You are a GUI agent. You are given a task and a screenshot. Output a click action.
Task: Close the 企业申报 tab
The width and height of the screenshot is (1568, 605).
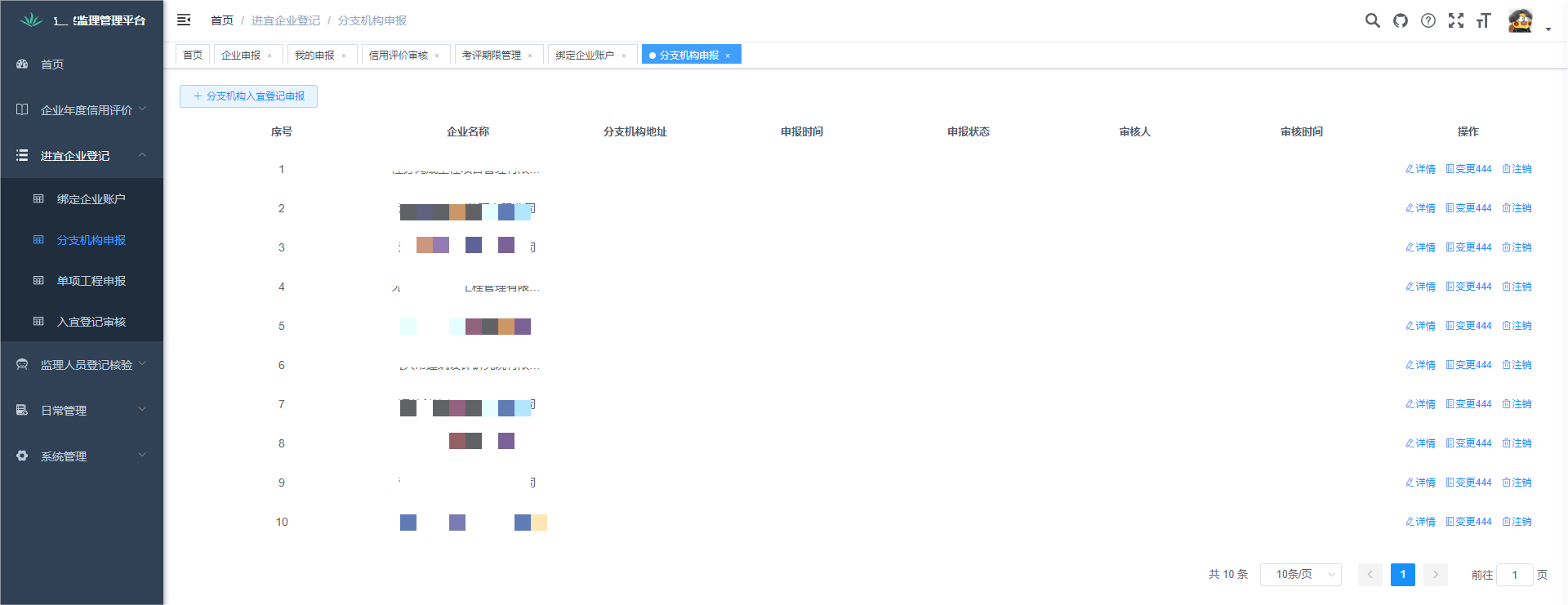click(269, 56)
